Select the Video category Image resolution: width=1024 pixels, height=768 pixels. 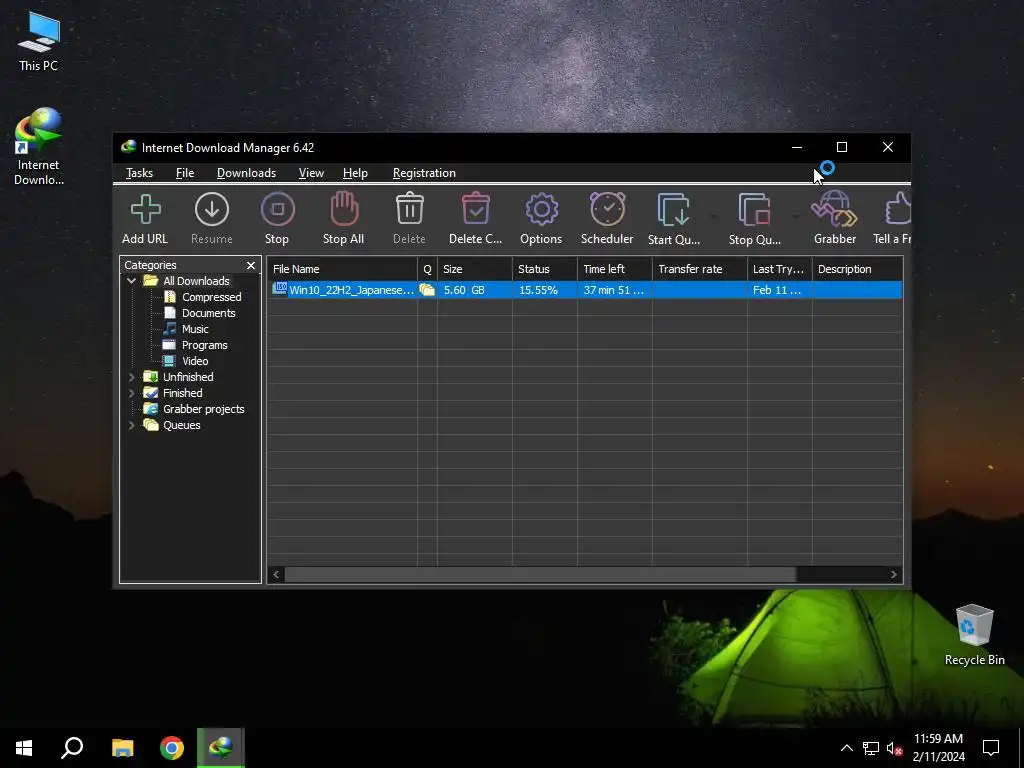[x=195, y=361]
